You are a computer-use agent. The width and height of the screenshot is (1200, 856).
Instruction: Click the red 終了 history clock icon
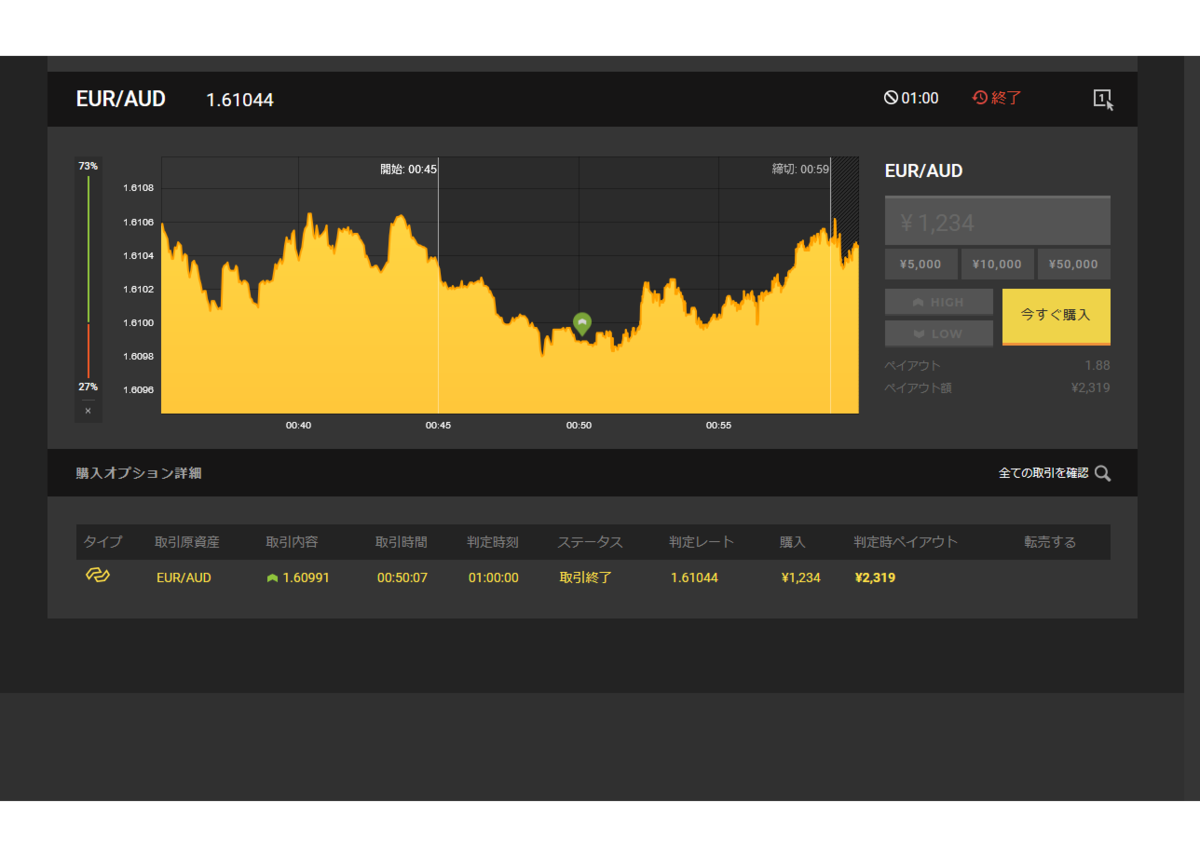coord(980,98)
